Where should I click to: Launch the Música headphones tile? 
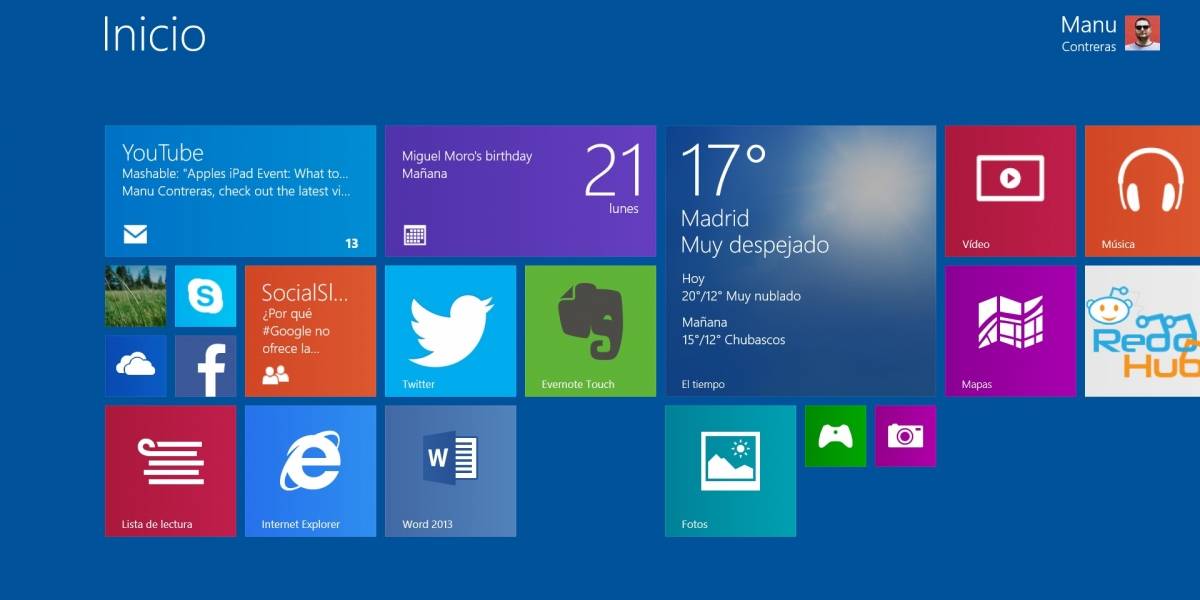[x=1142, y=191]
